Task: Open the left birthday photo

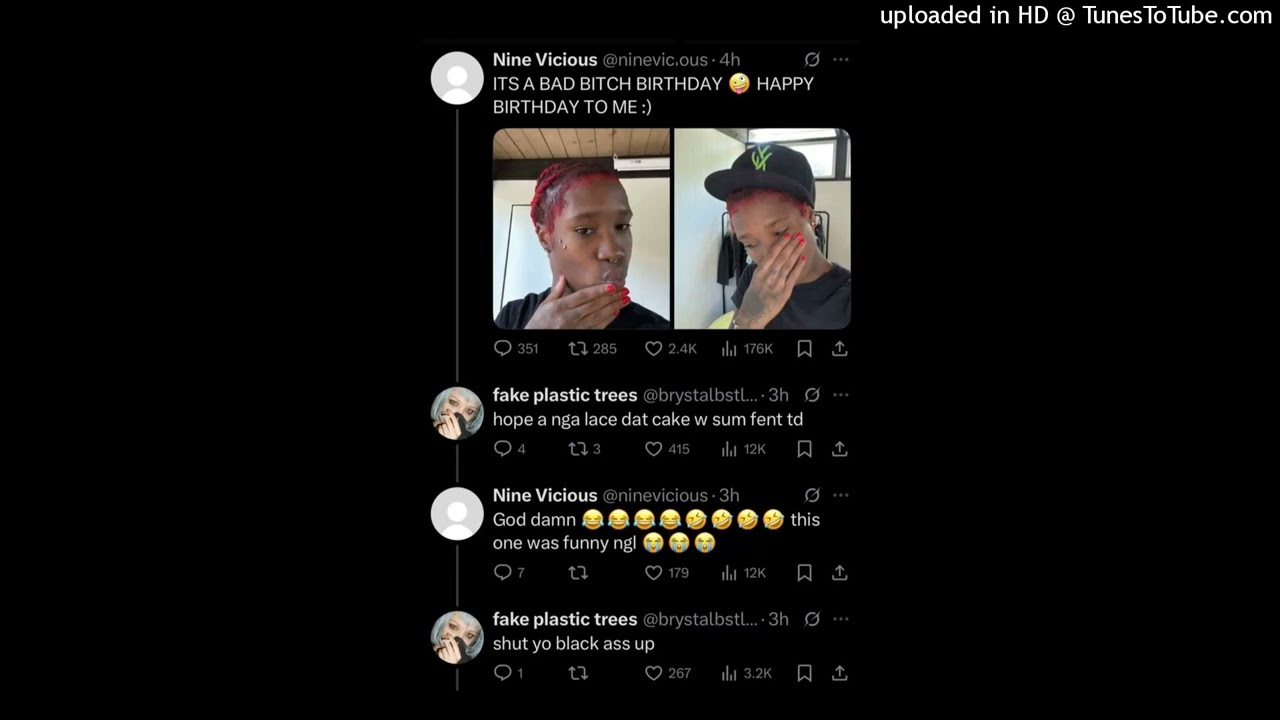Action: pos(581,229)
